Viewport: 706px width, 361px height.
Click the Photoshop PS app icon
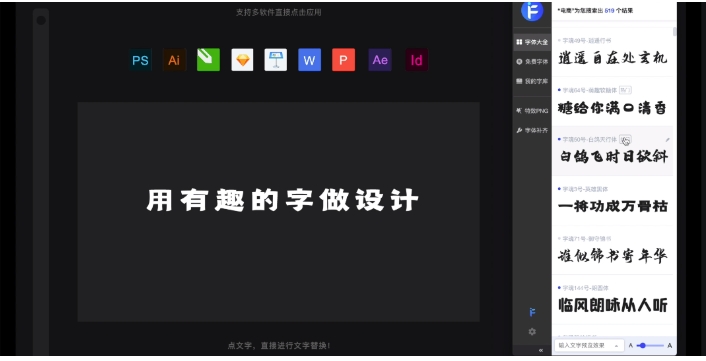(140, 60)
